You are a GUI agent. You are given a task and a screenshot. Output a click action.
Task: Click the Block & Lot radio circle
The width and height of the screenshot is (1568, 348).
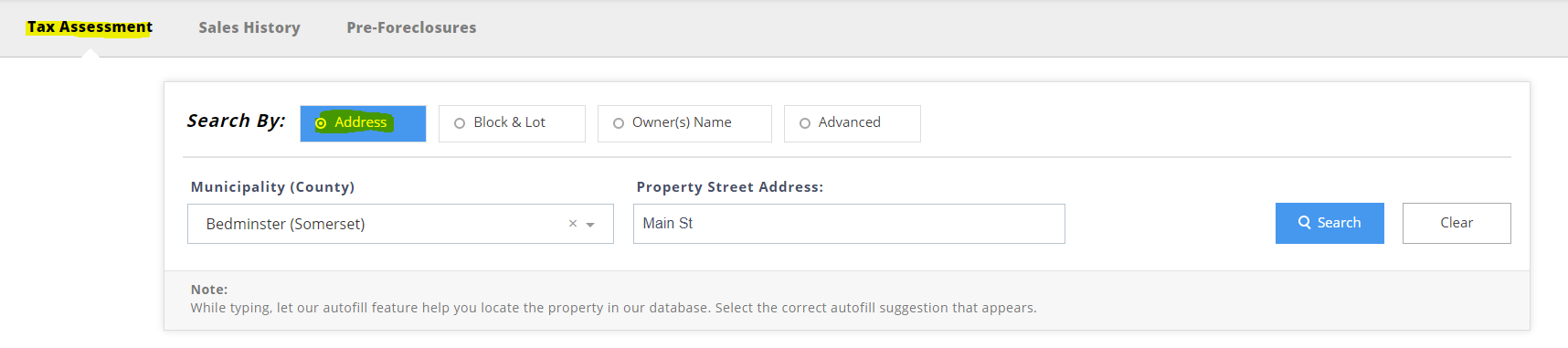tap(460, 123)
